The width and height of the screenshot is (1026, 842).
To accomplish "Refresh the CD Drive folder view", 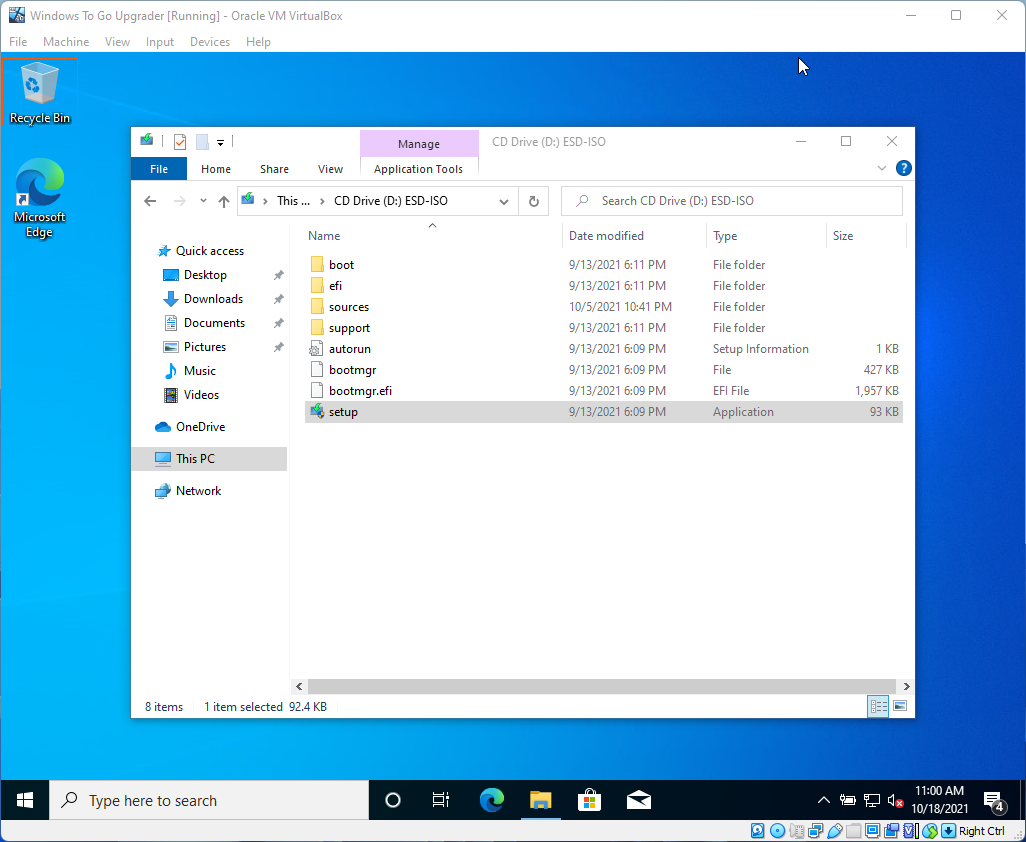I will (534, 202).
